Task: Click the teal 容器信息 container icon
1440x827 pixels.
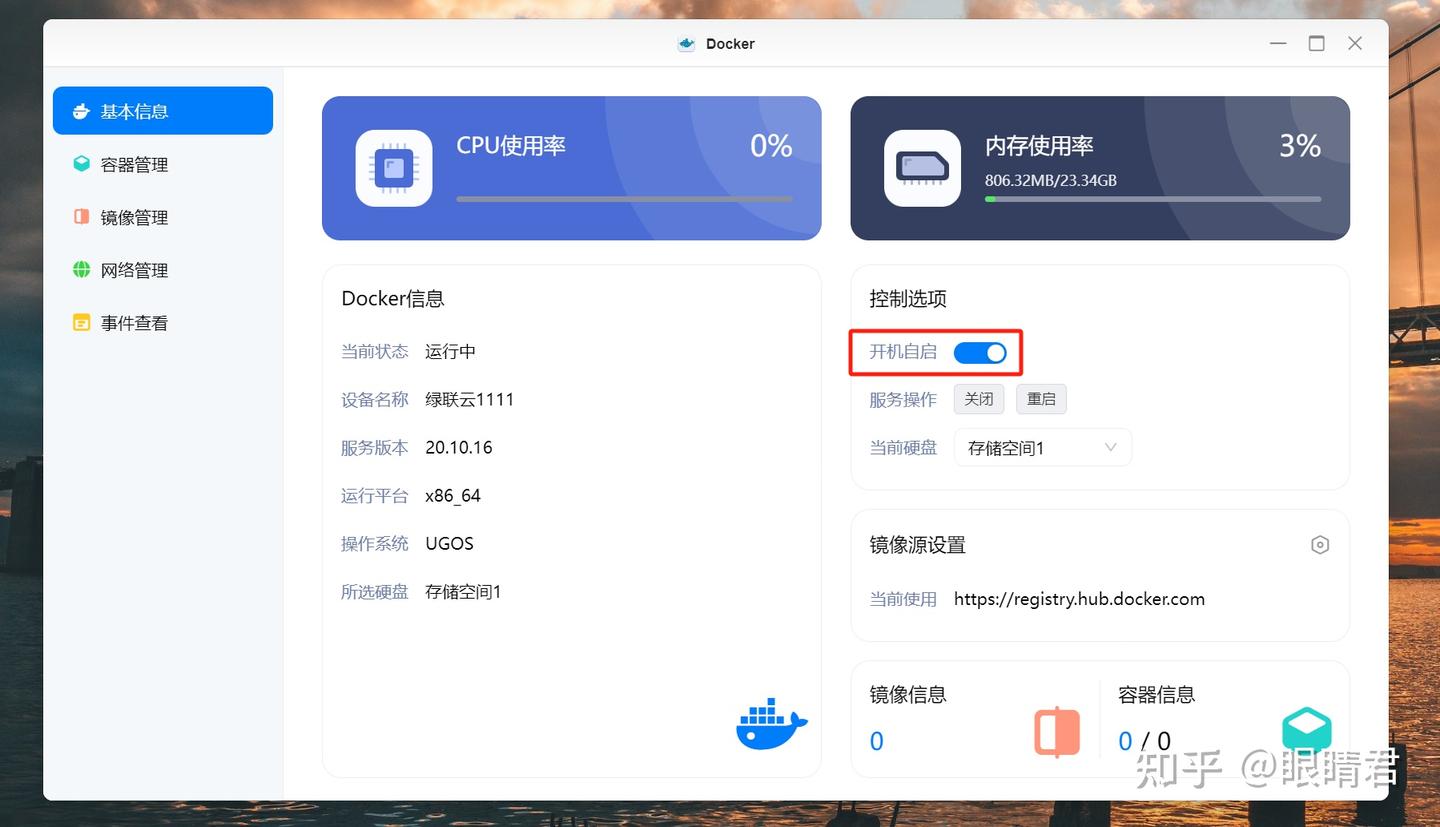Action: click(1306, 731)
